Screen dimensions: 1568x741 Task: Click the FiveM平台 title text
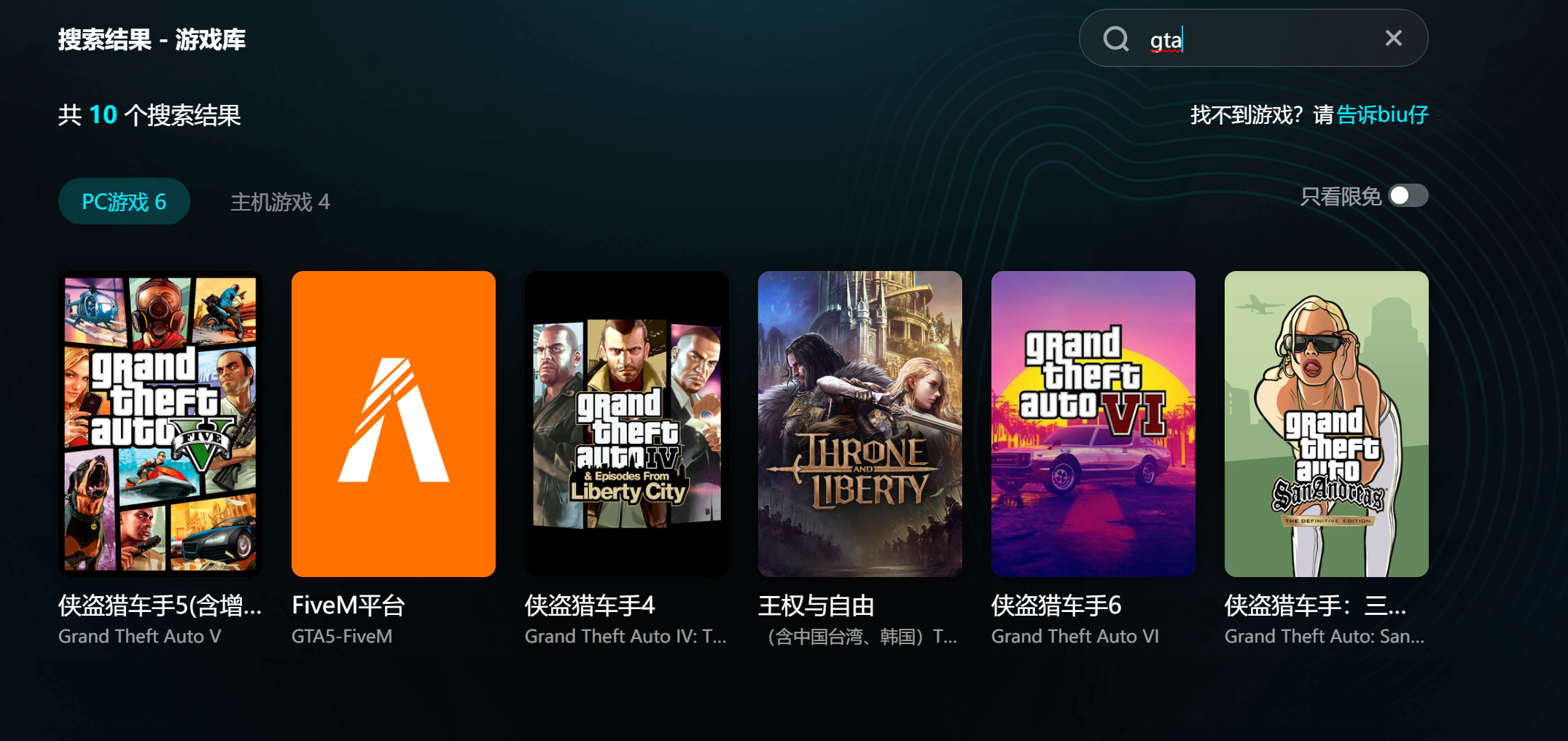tap(348, 605)
